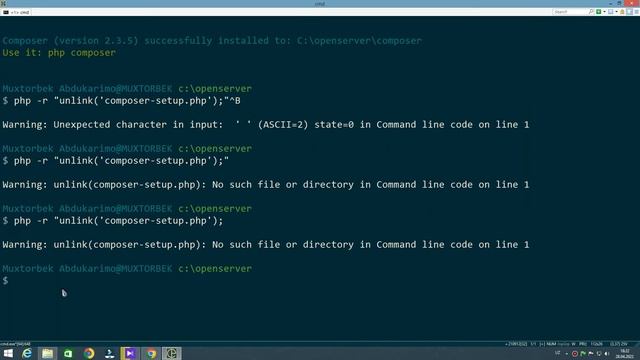Click the download arrow taskbar icon
The width and height of the screenshot is (640, 360).
(109, 353)
